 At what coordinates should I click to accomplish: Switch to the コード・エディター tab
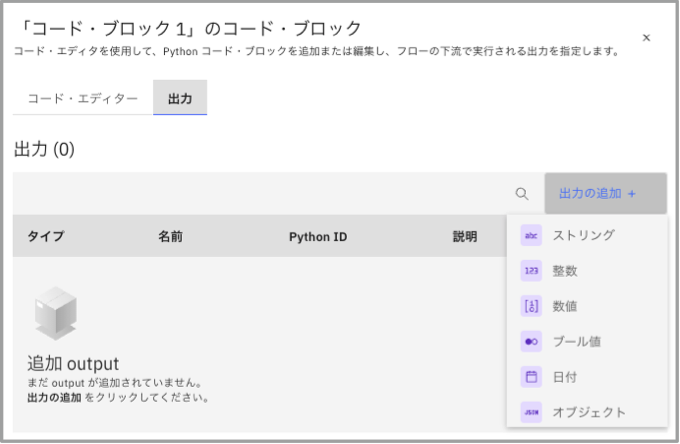click(83, 100)
